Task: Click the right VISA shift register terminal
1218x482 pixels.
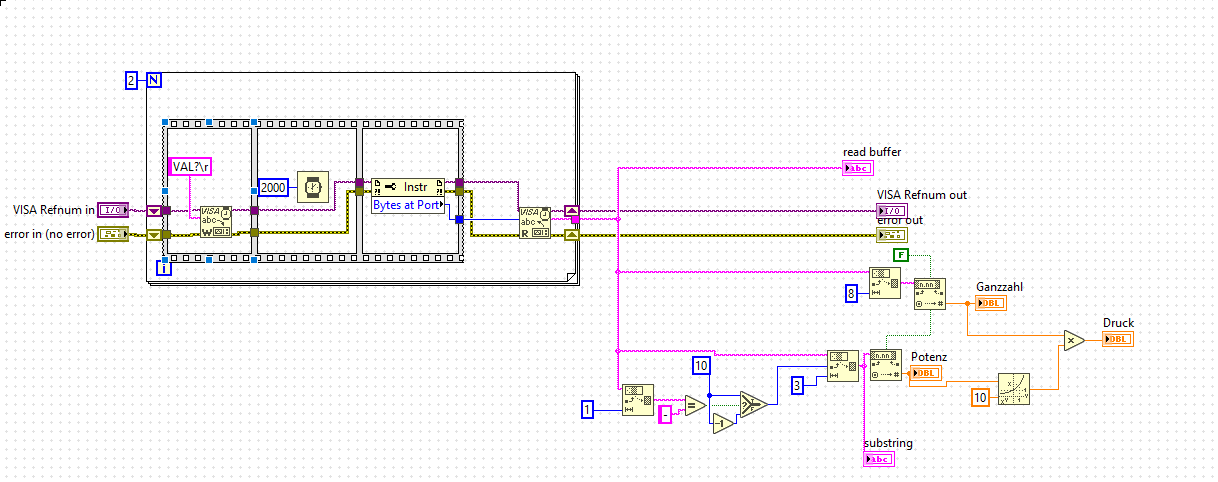Action: [x=571, y=211]
